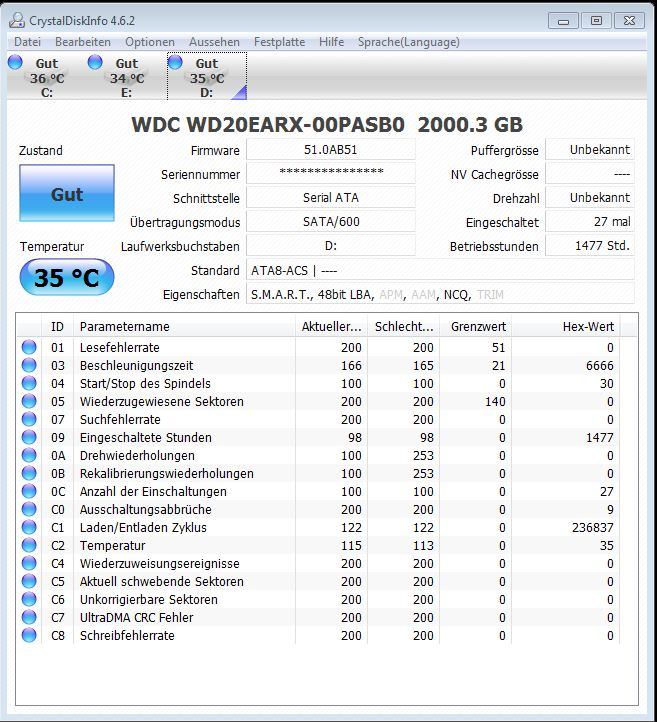
Task: Click the Firmware field 51.0AB51
Action: tap(331, 150)
